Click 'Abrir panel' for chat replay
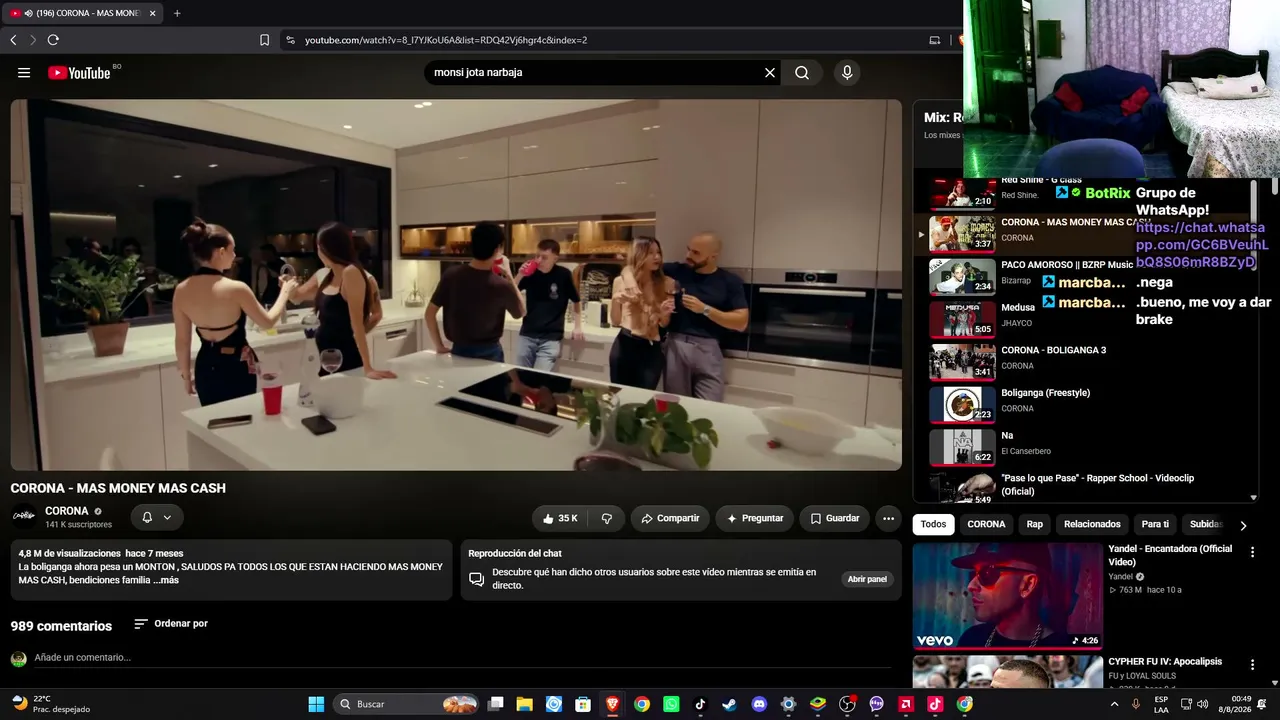 (867, 579)
